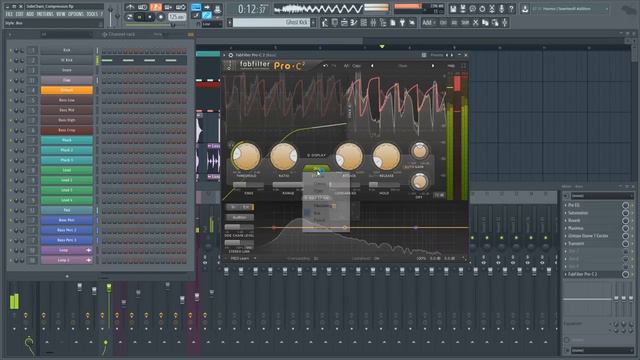Open the TOOLS menu
Image resolution: width=640 pixels, height=360 pixels.
92,14
